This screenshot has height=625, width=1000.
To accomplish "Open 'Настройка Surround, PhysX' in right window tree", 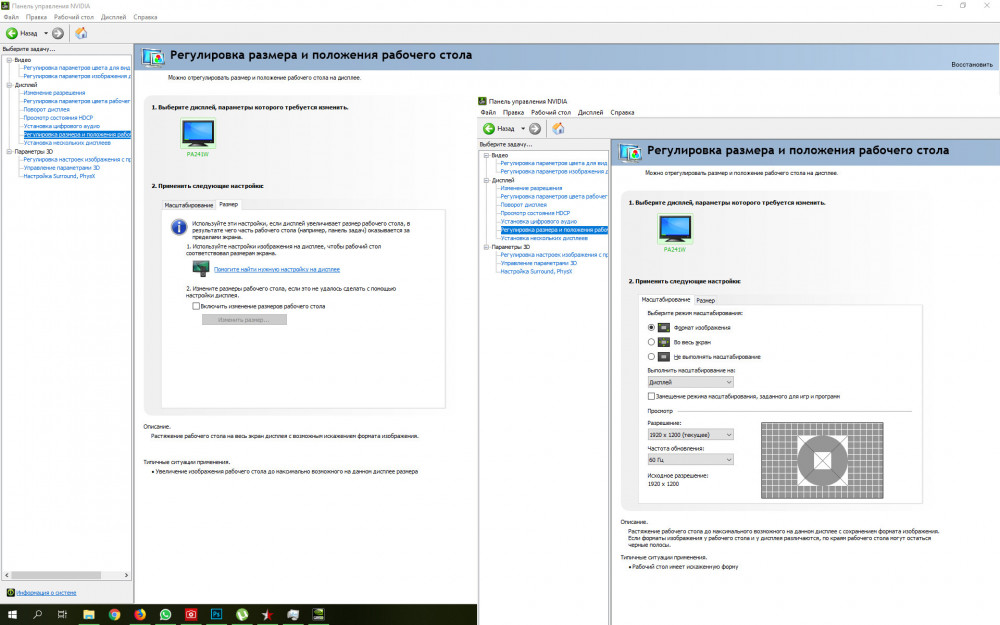I will tap(536, 271).
